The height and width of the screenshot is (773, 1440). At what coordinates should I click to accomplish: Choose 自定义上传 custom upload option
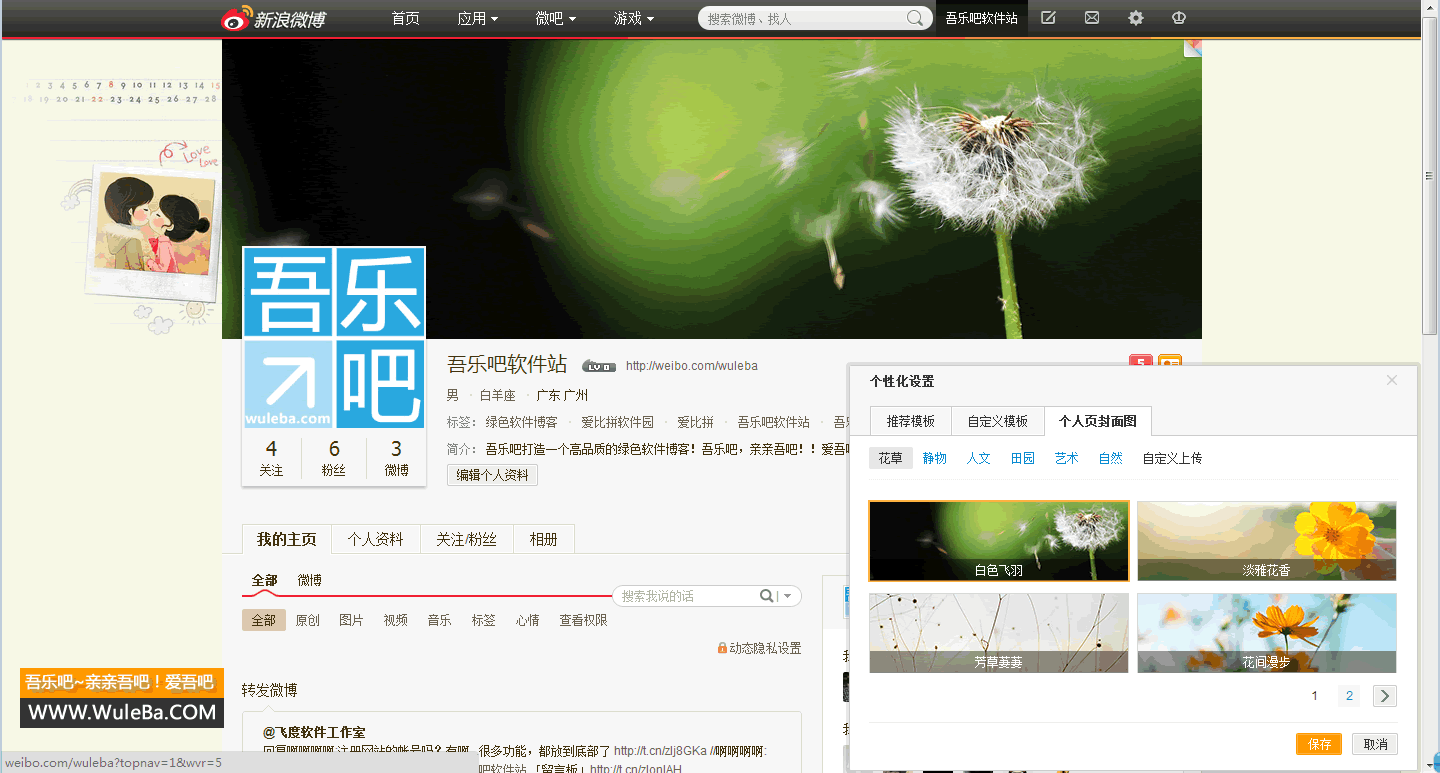1172,458
